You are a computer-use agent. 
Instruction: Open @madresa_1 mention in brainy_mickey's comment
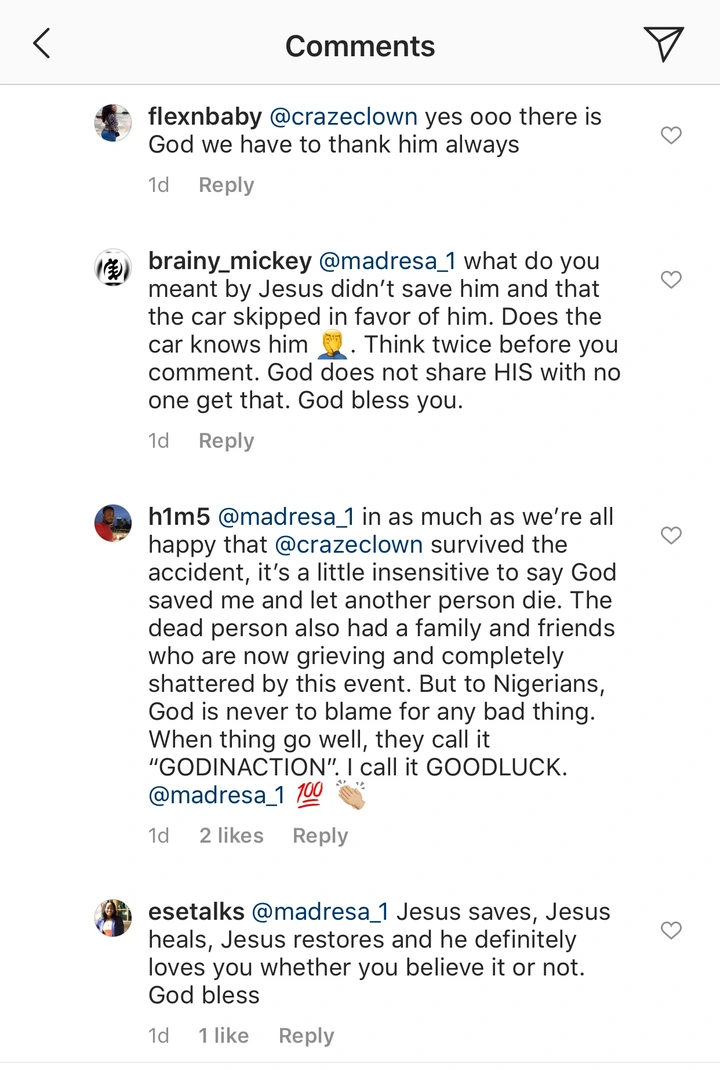click(x=387, y=261)
